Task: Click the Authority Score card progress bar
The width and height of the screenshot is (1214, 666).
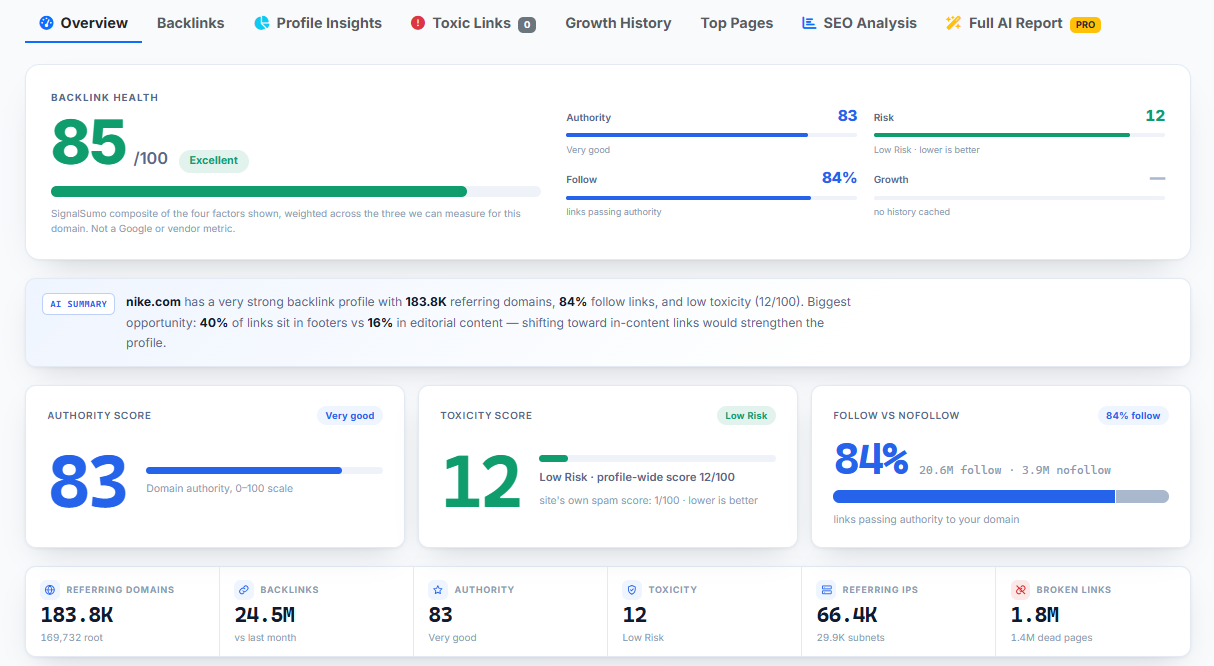Action: (x=264, y=470)
